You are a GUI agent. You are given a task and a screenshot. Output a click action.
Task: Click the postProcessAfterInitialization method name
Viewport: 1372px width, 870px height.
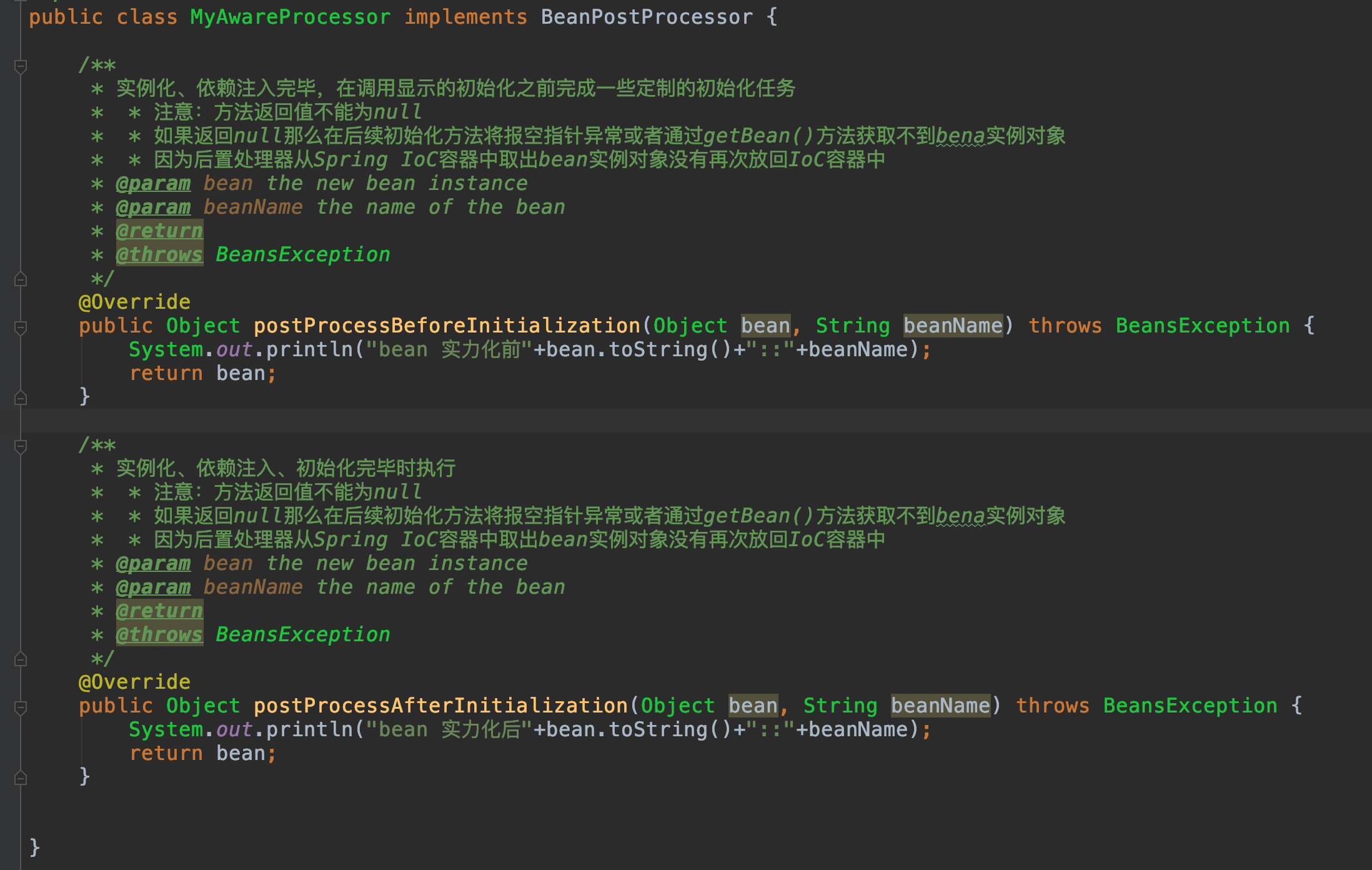(440, 706)
